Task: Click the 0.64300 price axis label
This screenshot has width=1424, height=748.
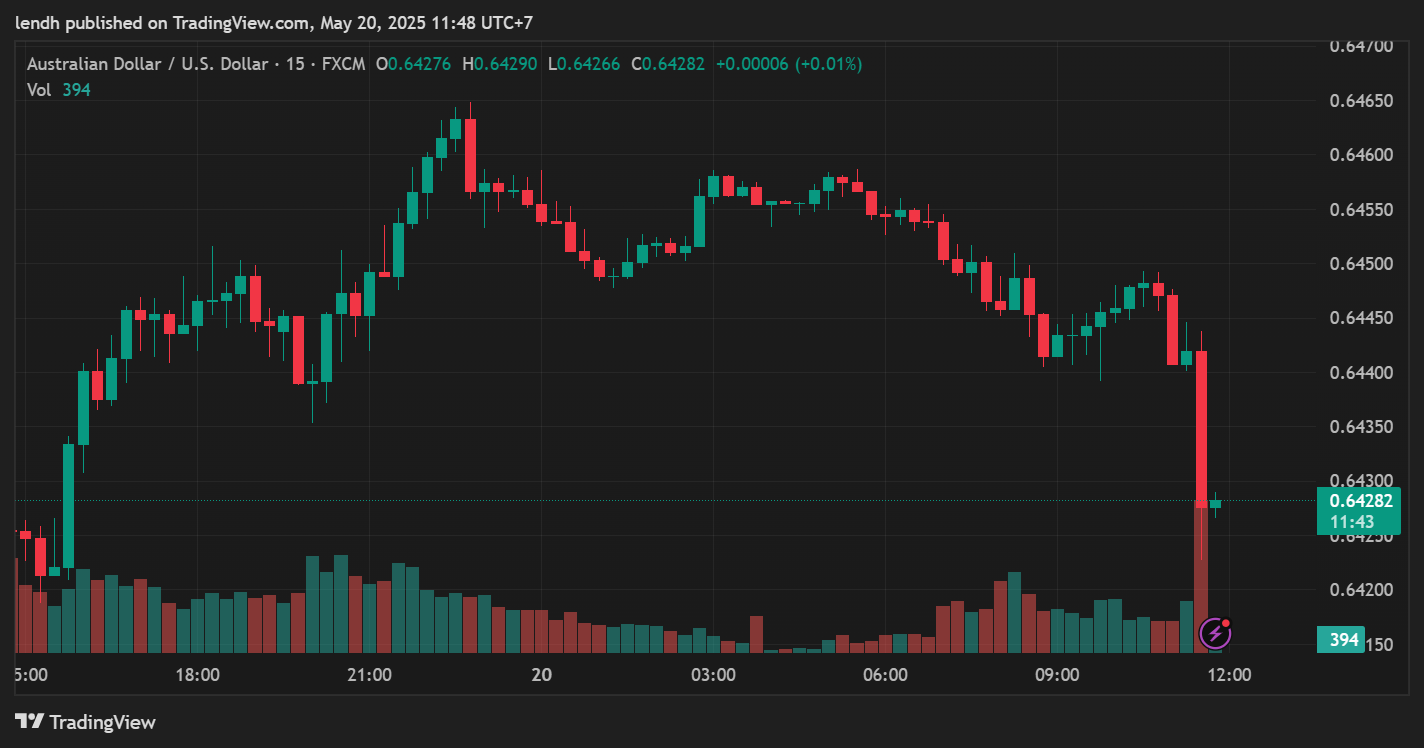Action: [x=1361, y=481]
